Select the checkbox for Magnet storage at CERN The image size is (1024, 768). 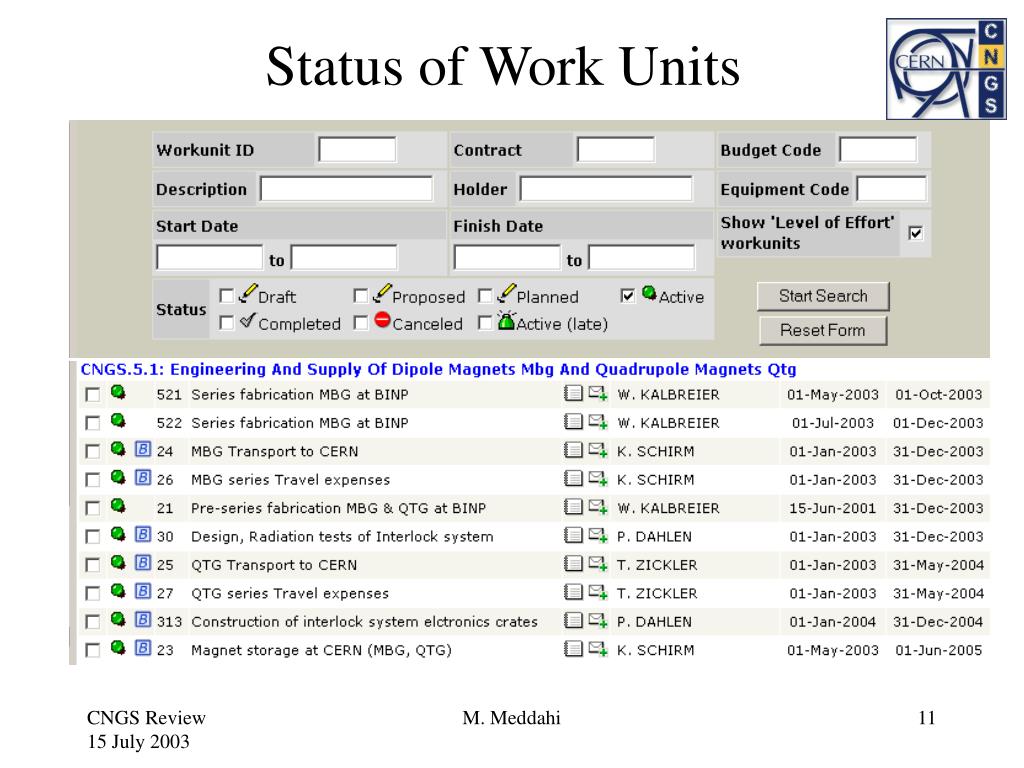(93, 650)
